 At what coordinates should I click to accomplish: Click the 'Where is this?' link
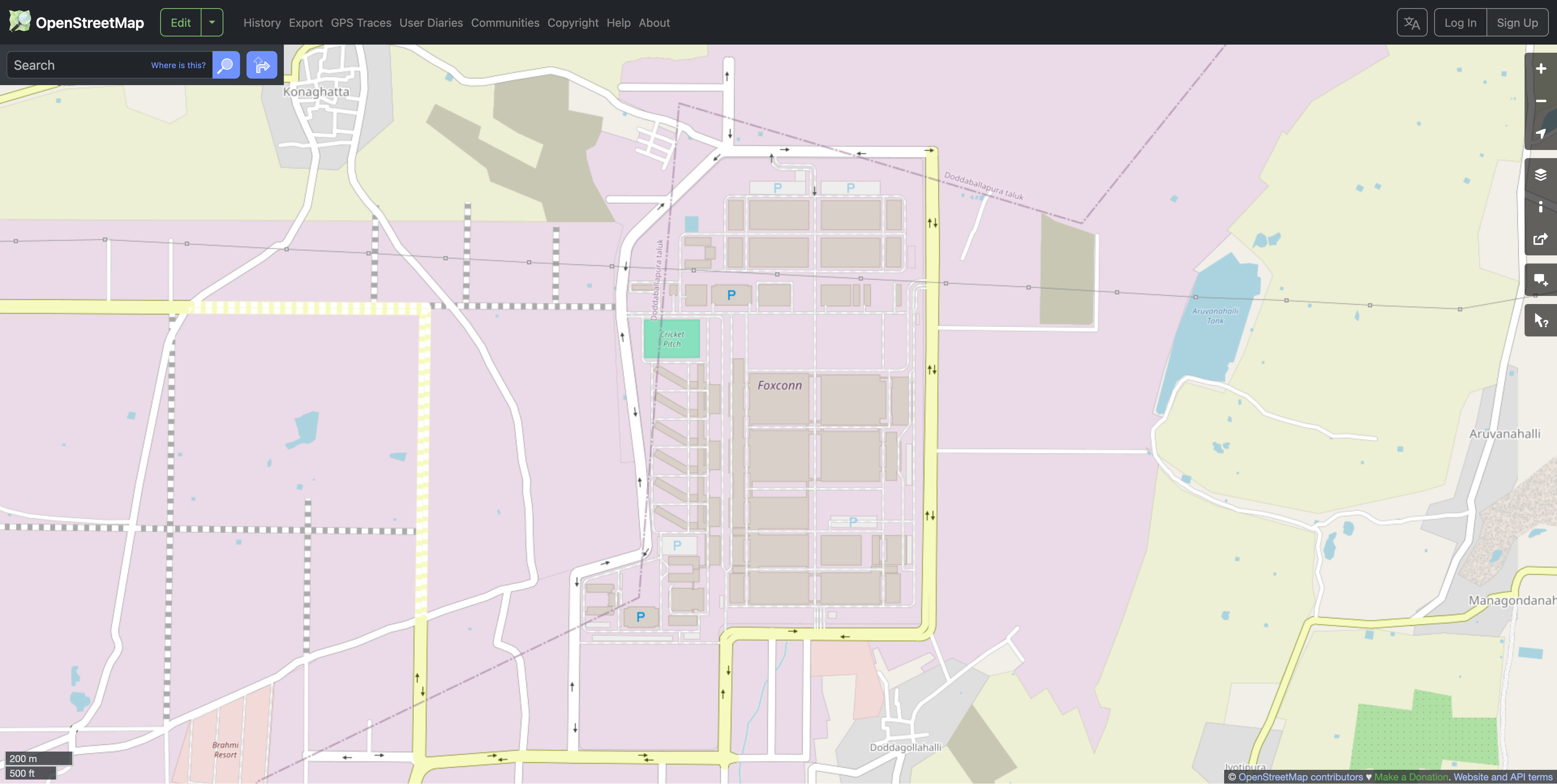point(178,65)
